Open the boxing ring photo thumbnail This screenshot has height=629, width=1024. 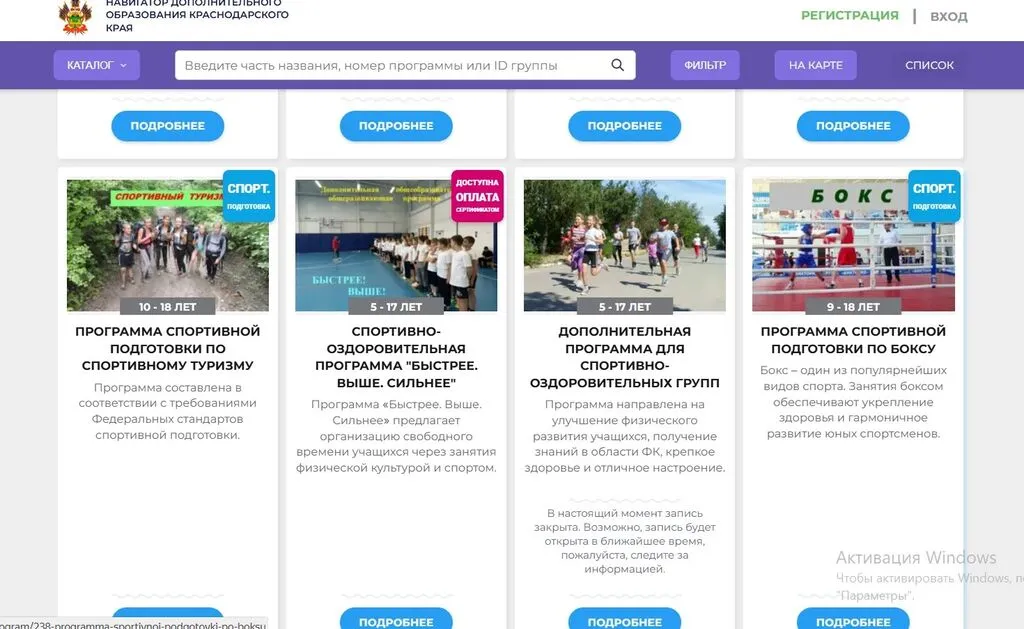point(854,246)
